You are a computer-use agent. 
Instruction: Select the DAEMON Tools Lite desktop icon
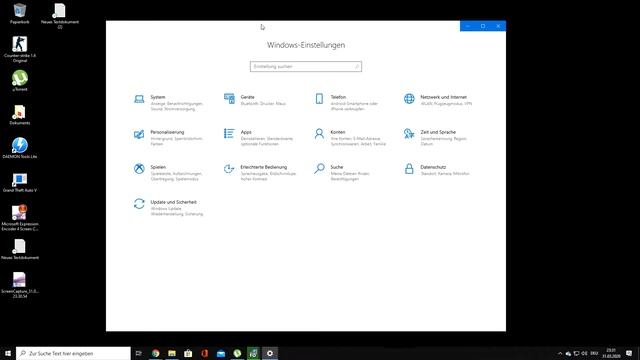20,148
